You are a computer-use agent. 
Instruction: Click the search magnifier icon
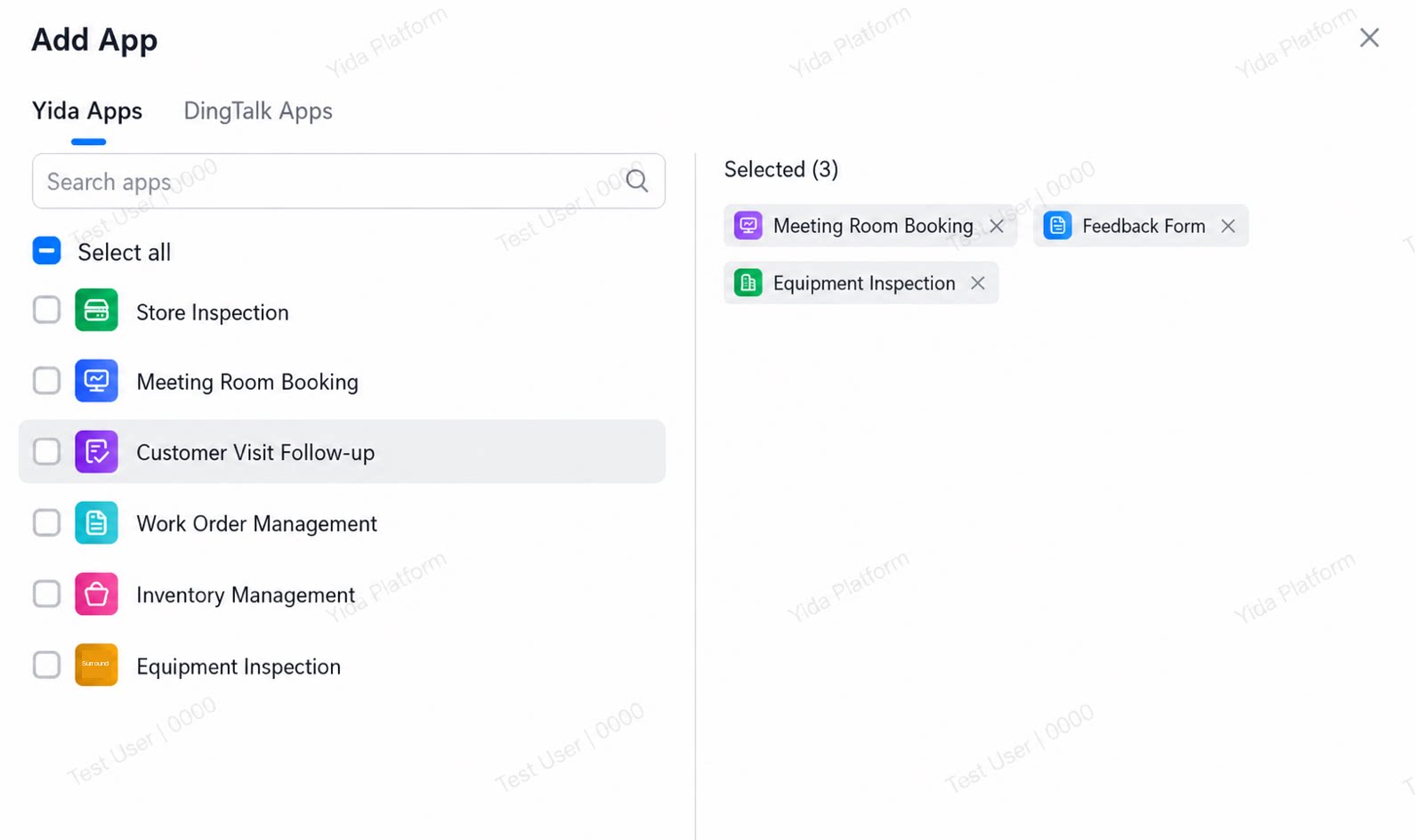pyautogui.click(x=637, y=181)
